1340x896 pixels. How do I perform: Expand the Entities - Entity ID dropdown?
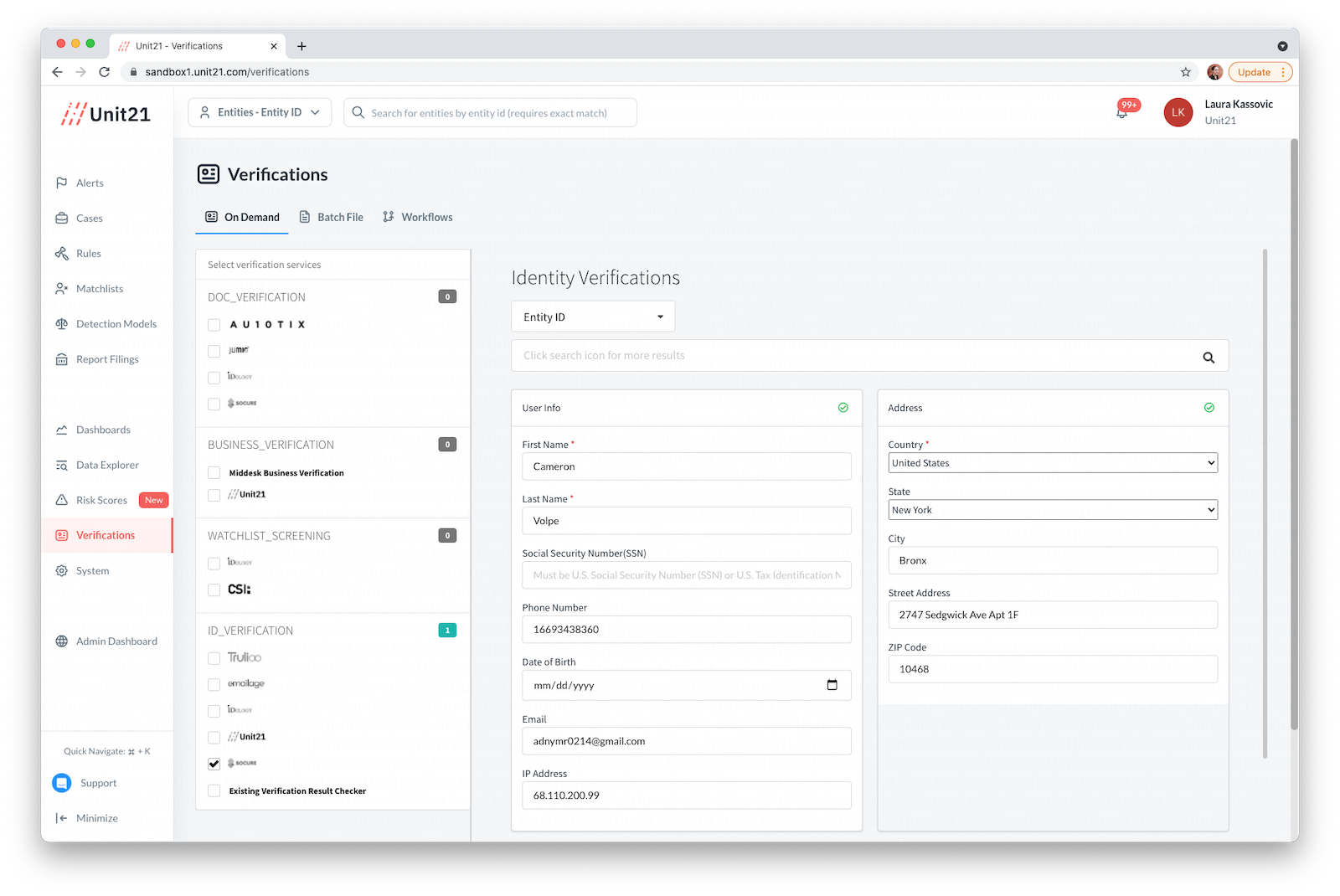(x=260, y=112)
